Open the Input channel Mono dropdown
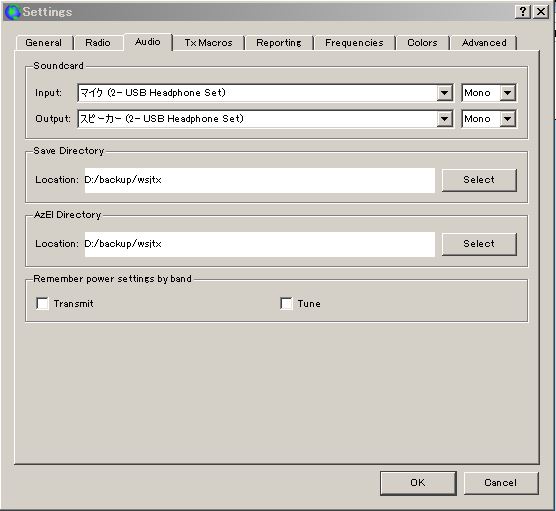The image size is (556, 511). pos(489,93)
